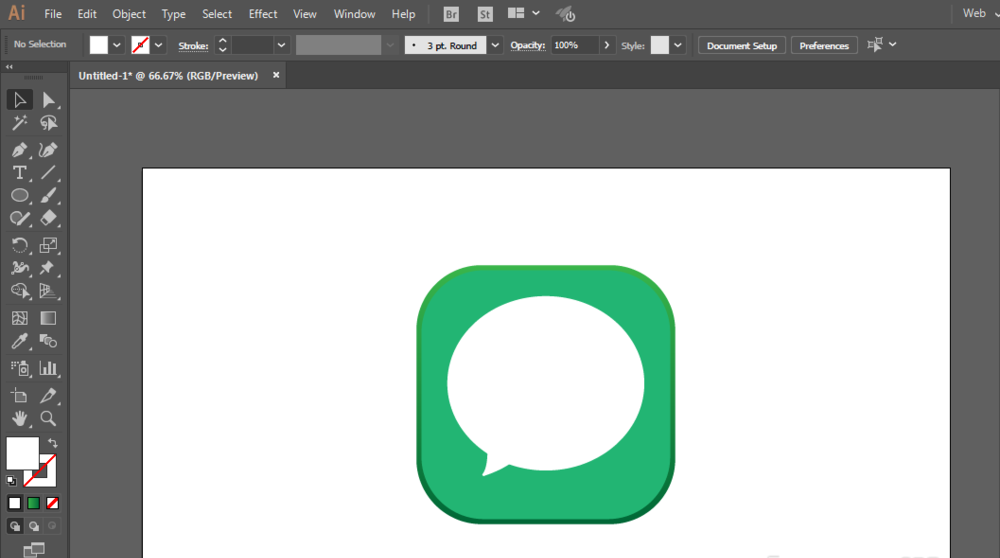The image size is (1000, 558).
Task: Swap fill and stroke colors
Action: (53, 443)
